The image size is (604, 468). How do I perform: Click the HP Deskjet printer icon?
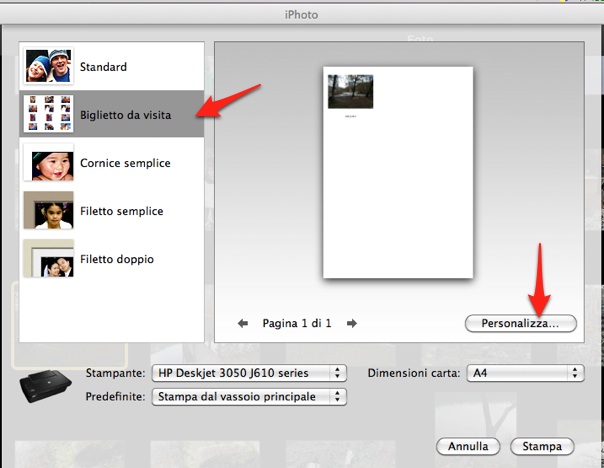pos(45,386)
